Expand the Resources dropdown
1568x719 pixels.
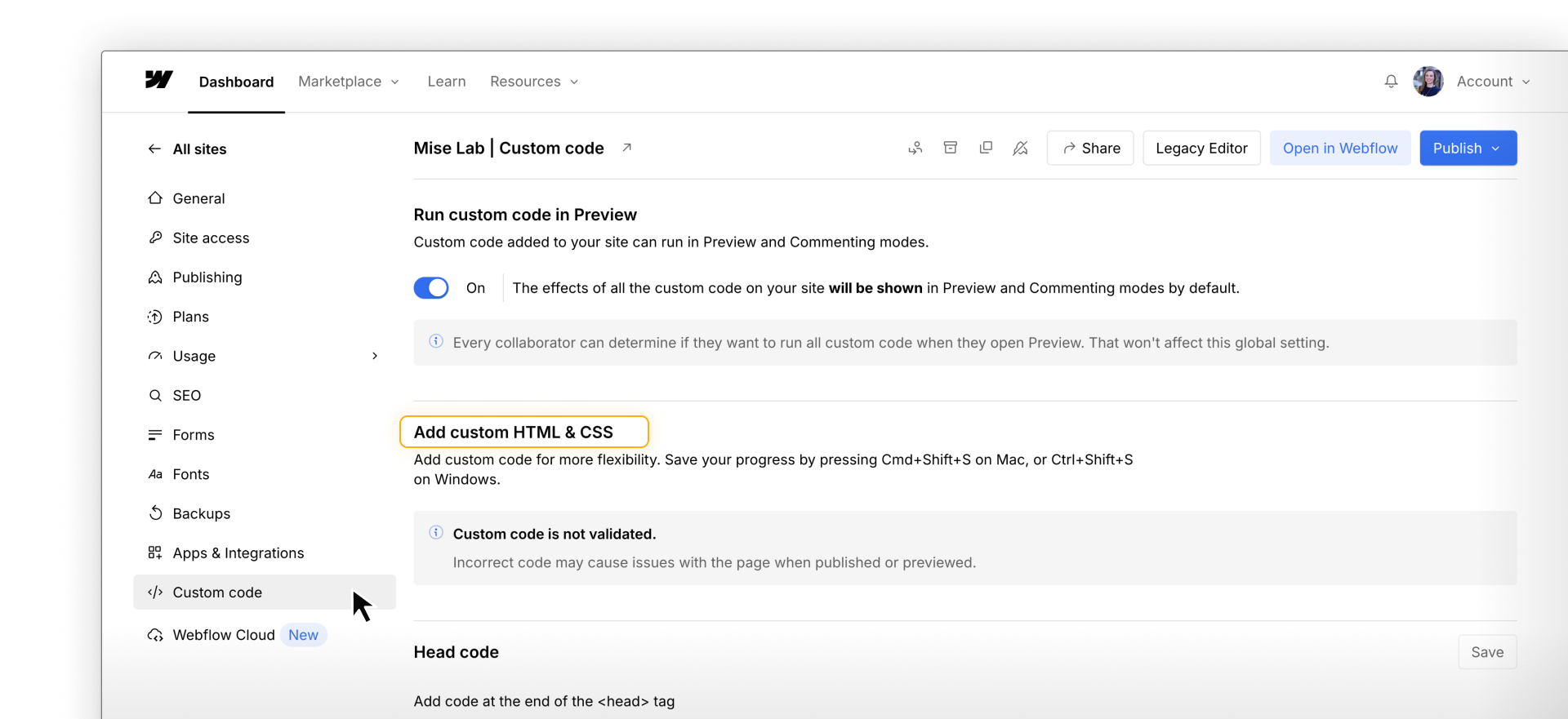pyautogui.click(x=534, y=82)
